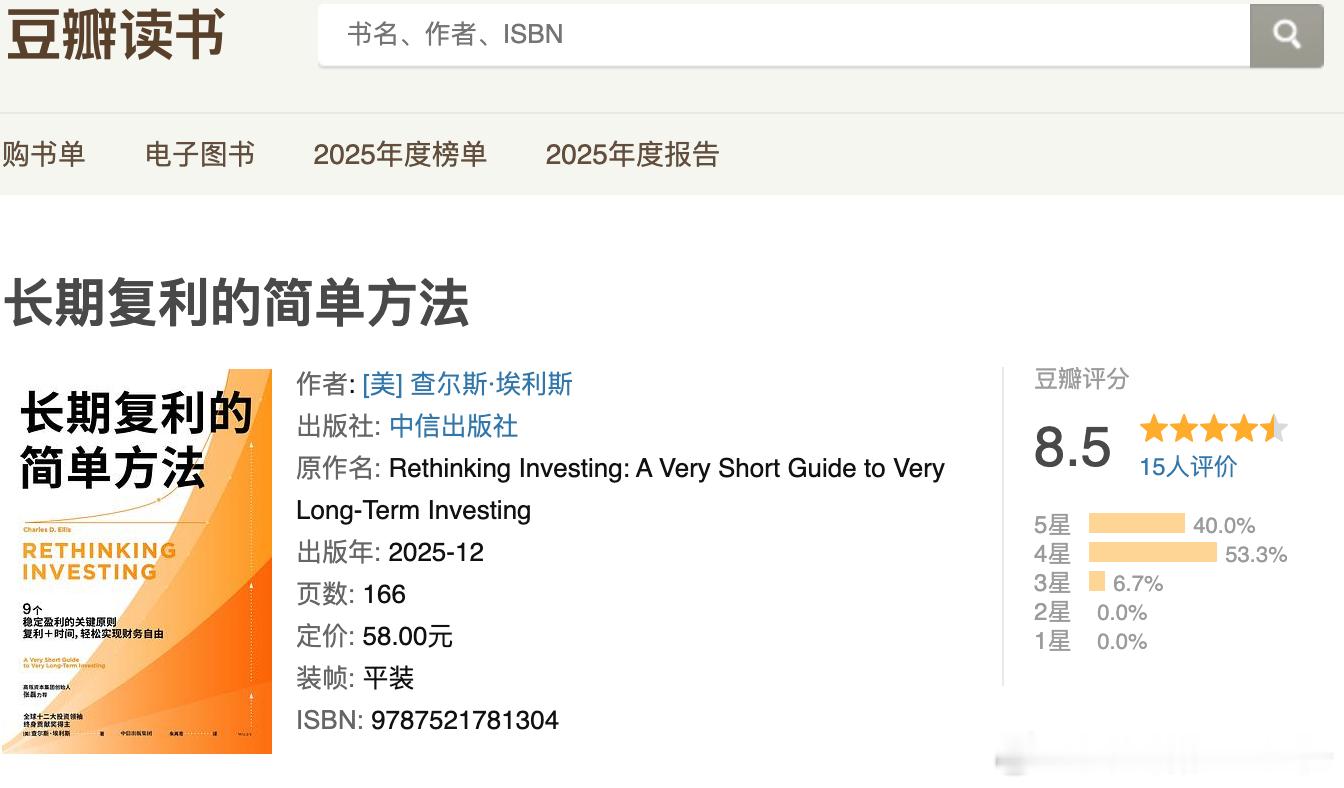
Task: Open the 中信出版社 publisher link
Action: pyautogui.click(x=452, y=426)
